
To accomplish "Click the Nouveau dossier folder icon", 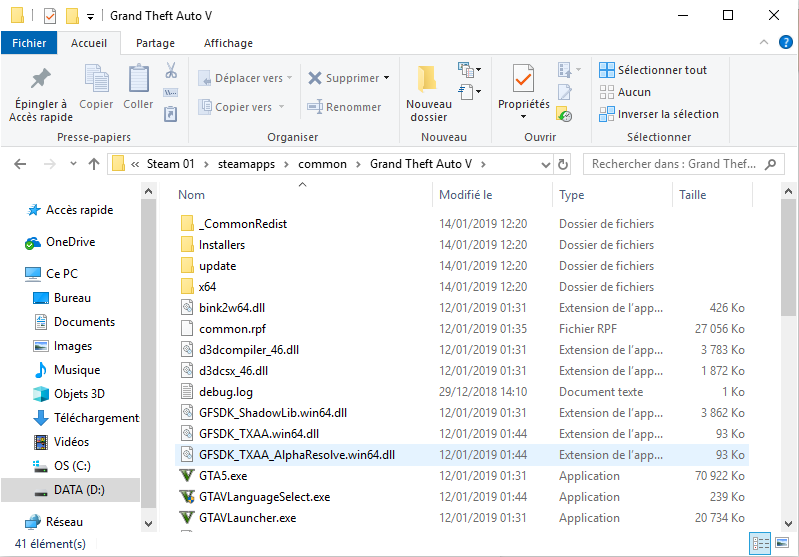I will click(x=427, y=79).
